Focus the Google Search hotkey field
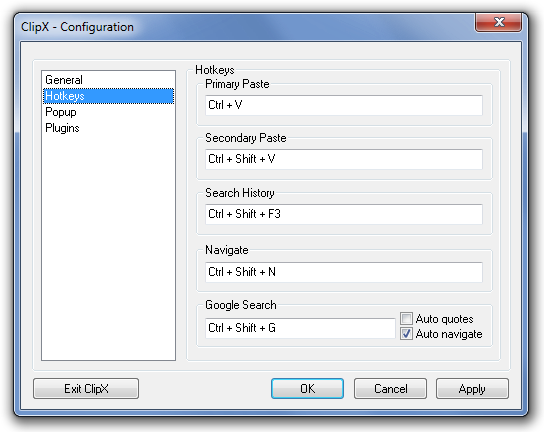Screen dimensions: 544x432 [x=300, y=328]
